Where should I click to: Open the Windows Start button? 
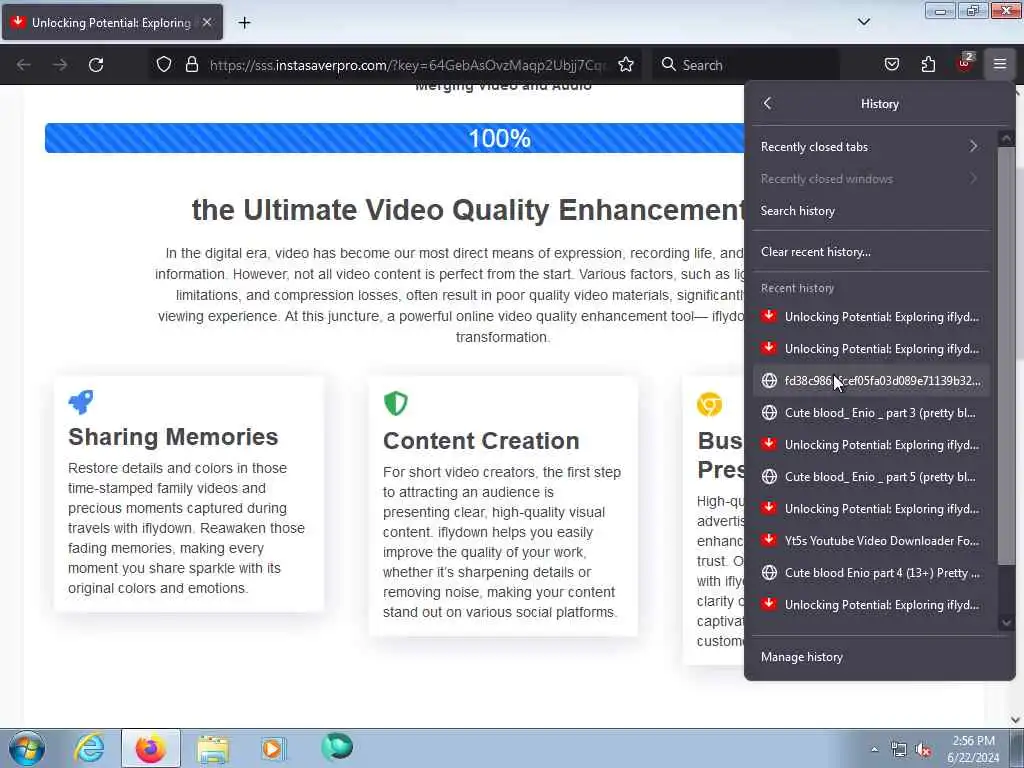tap(27, 748)
